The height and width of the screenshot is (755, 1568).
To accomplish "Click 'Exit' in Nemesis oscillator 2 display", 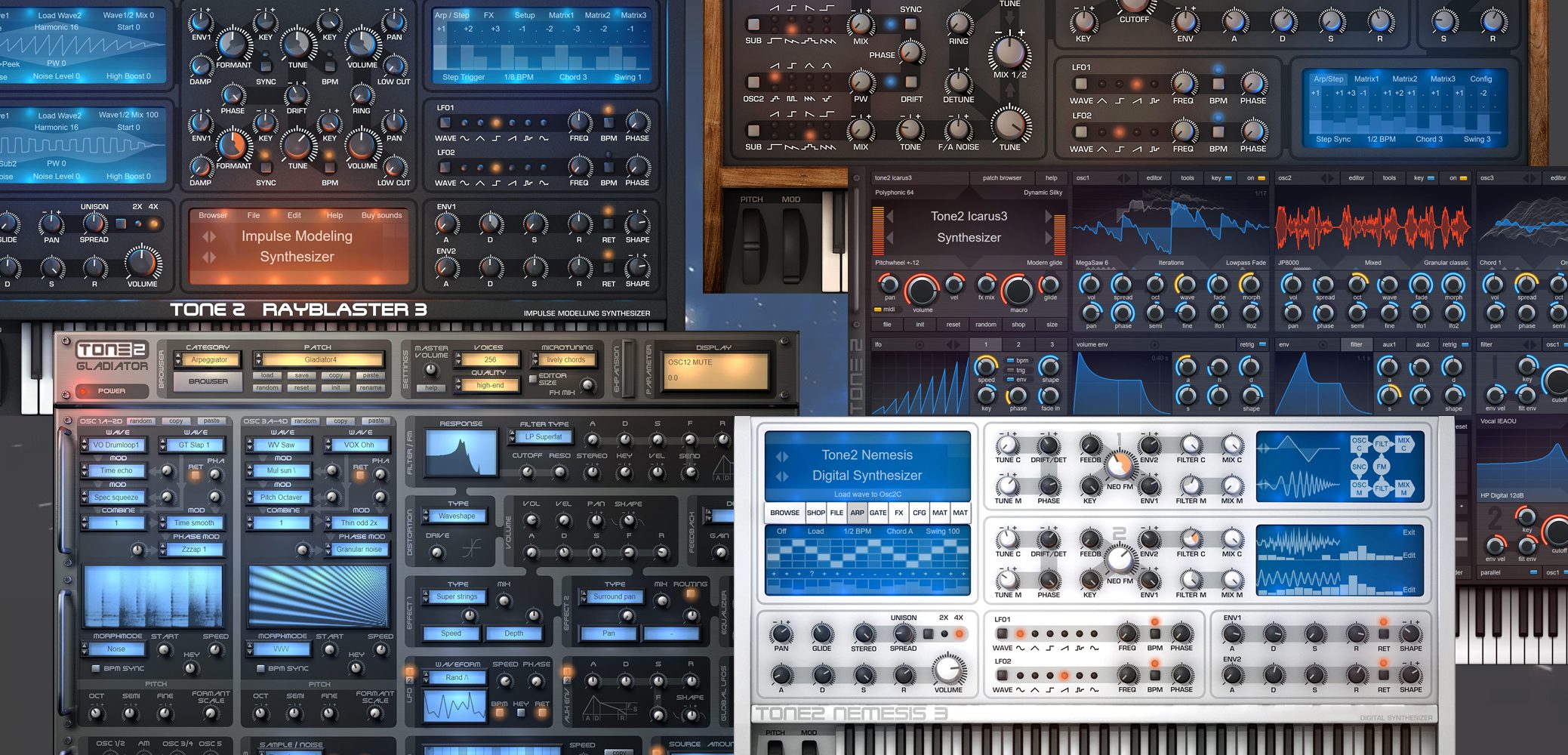I will point(1409,532).
